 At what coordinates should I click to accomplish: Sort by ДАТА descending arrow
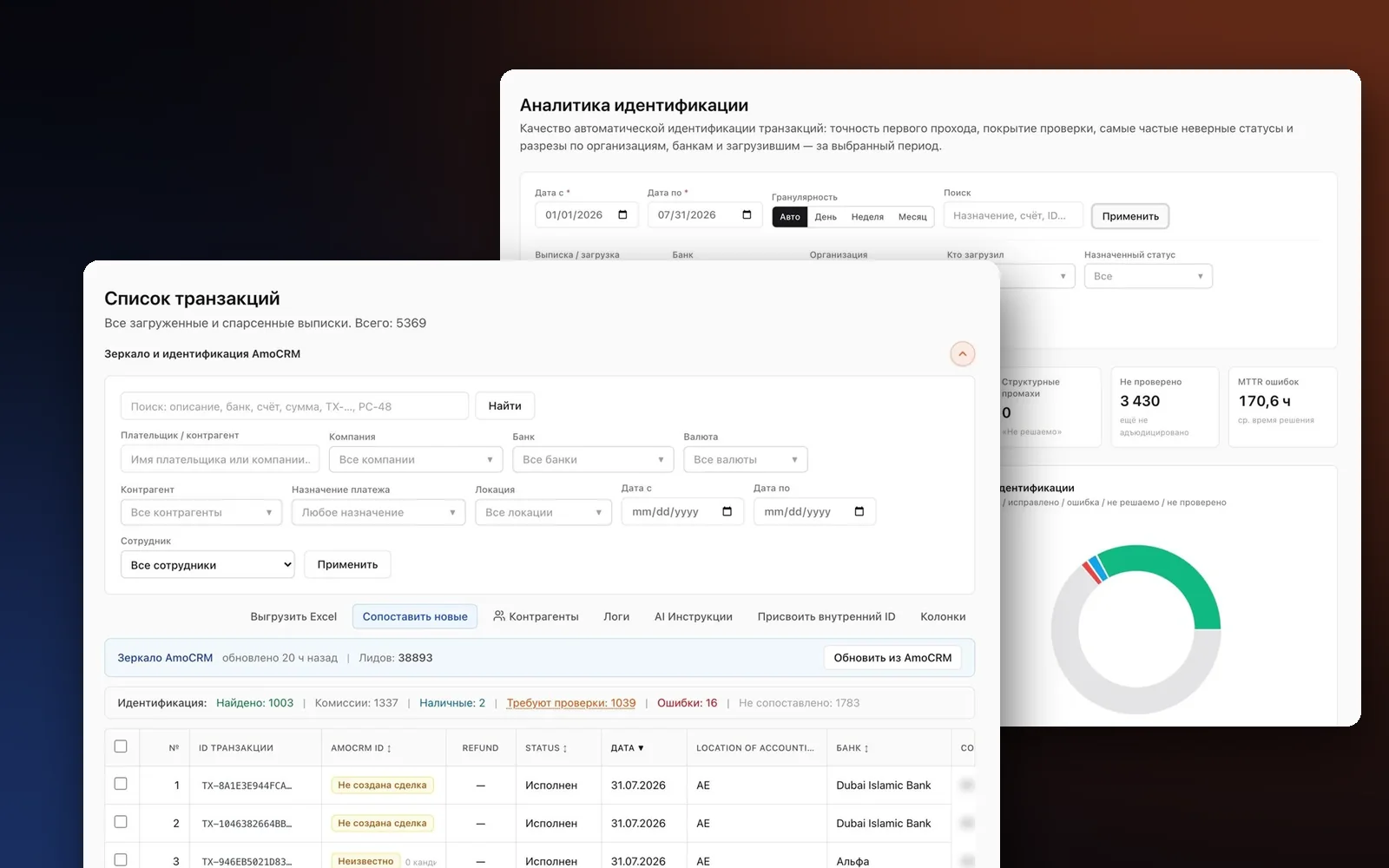[x=641, y=748]
